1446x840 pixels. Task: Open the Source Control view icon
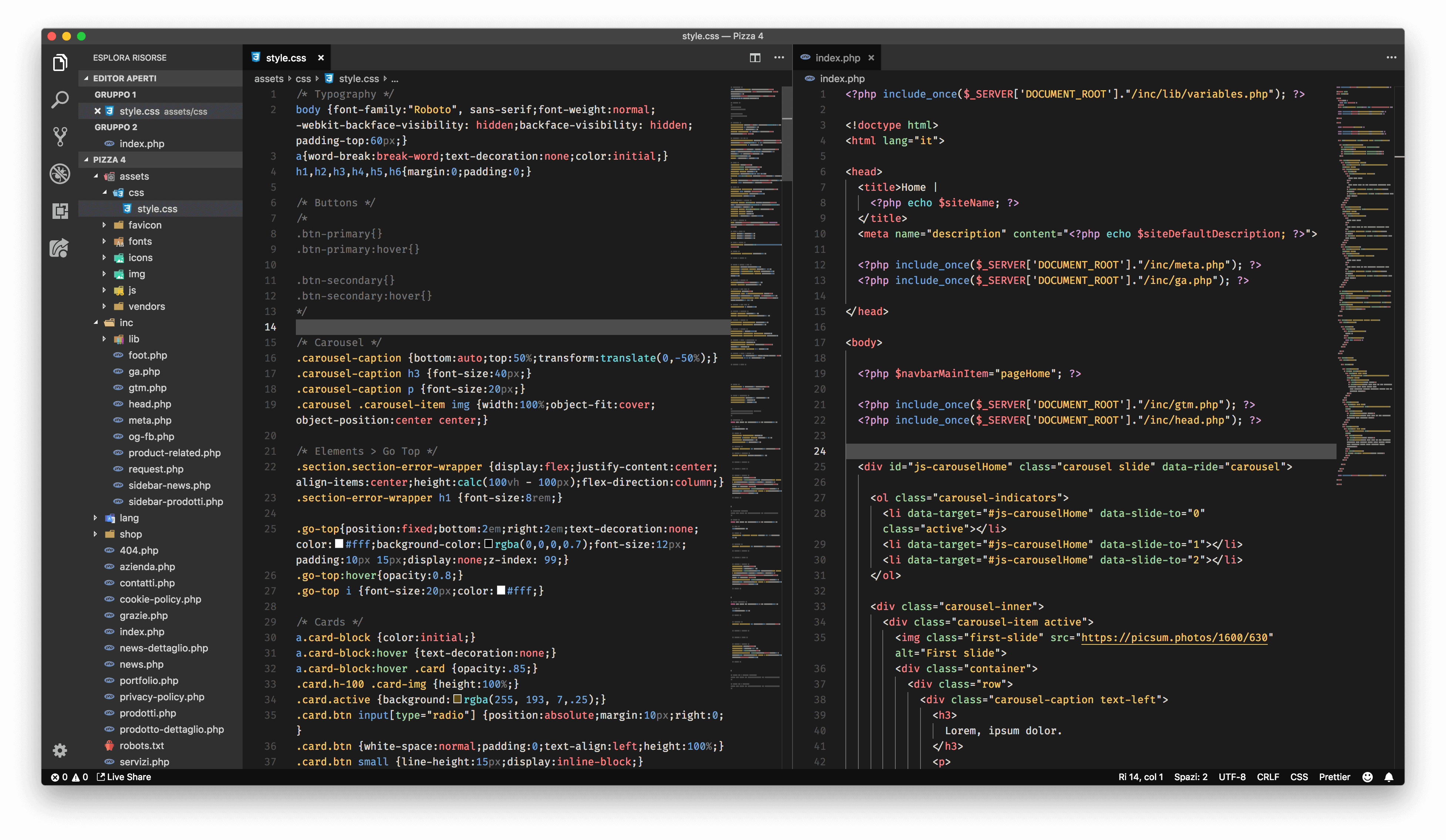60,136
